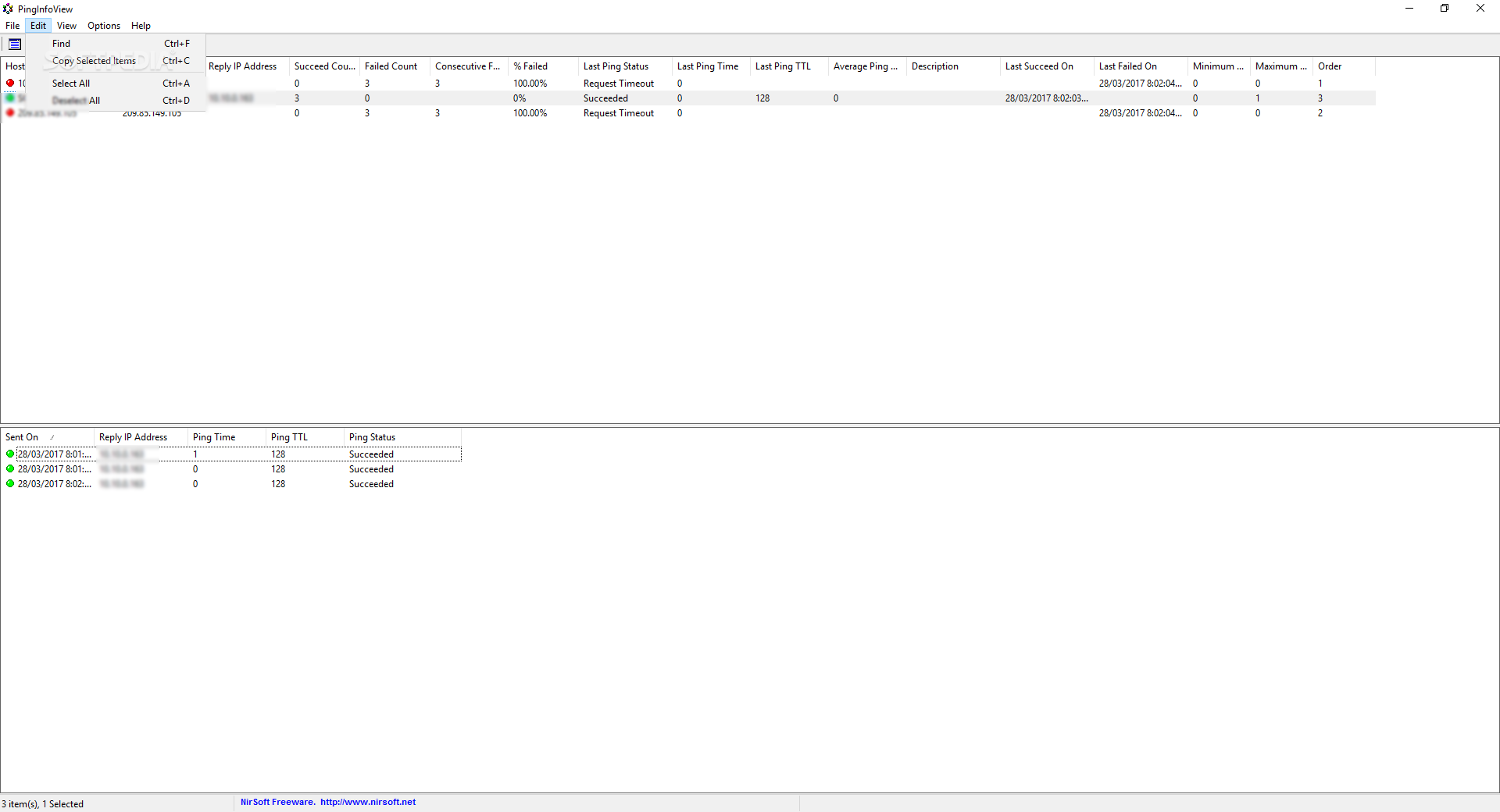Click green dot of first ping in lower pane

point(10,454)
